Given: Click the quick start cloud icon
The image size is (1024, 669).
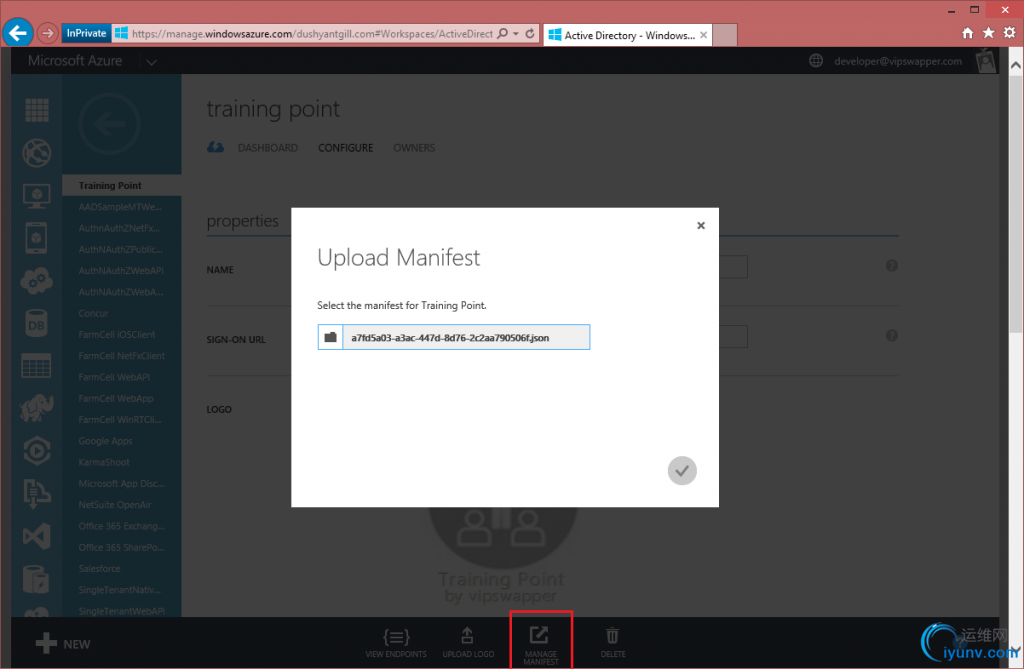Looking at the screenshot, I should coord(216,148).
